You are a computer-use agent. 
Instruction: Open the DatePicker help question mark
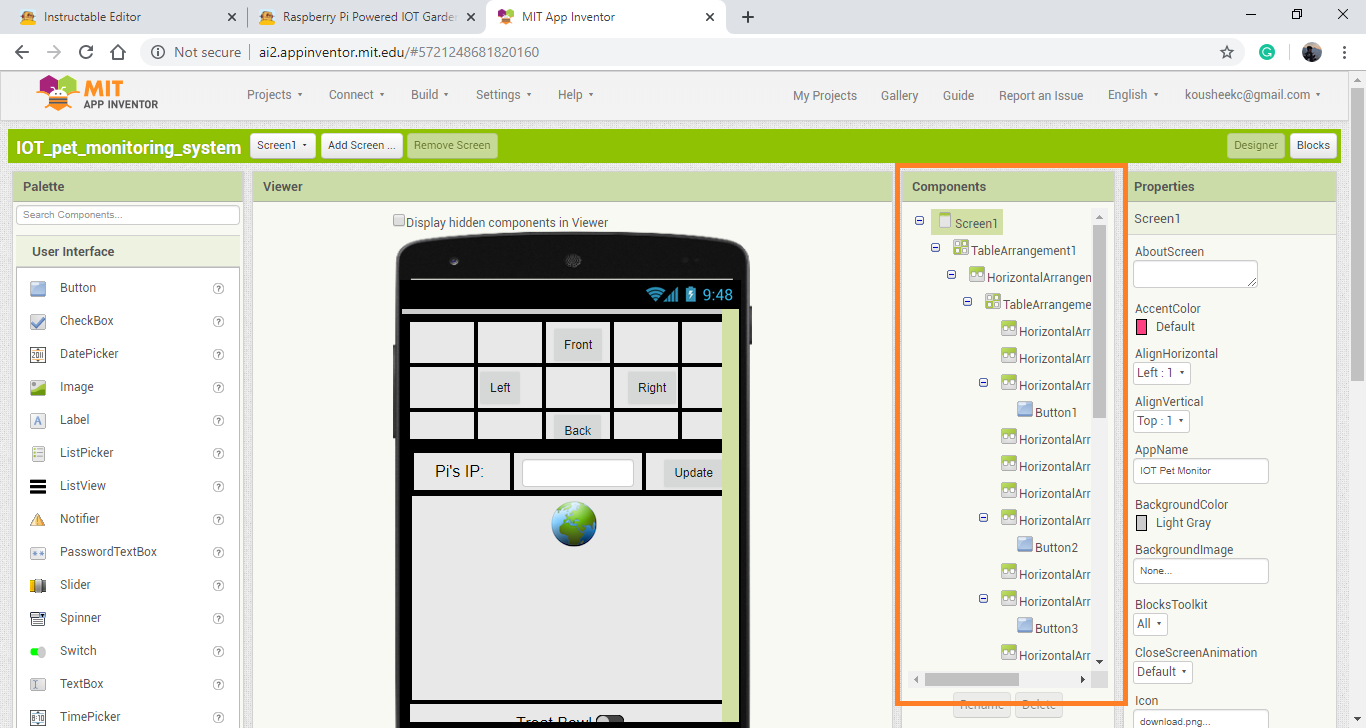click(218, 354)
